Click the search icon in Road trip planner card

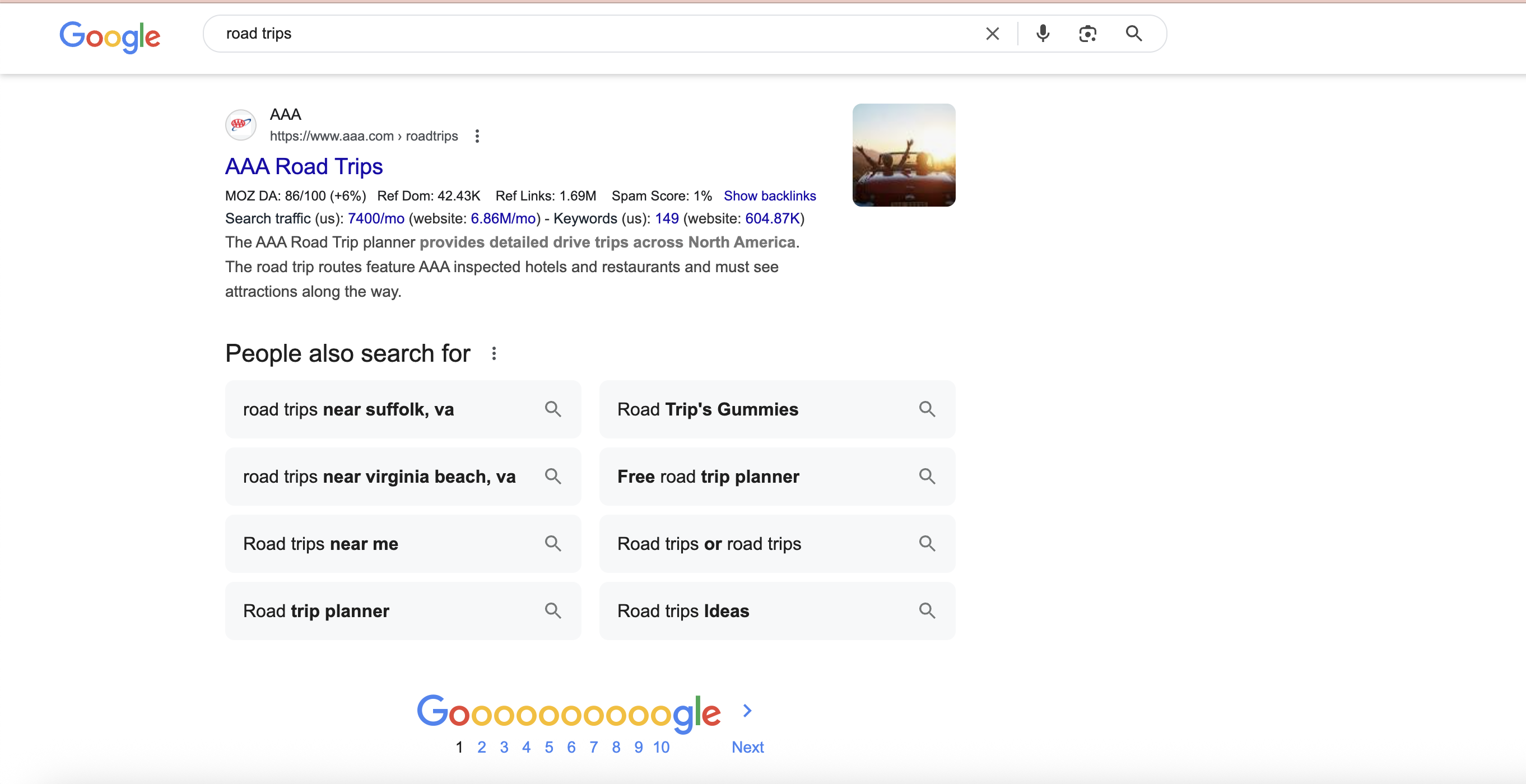pos(553,611)
